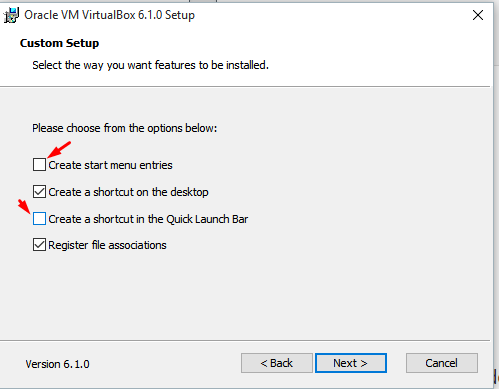The width and height of the screenshot is (499, 389).
Task: Click the red arrow above start menu checkbox
Action: tap(59, 149)
